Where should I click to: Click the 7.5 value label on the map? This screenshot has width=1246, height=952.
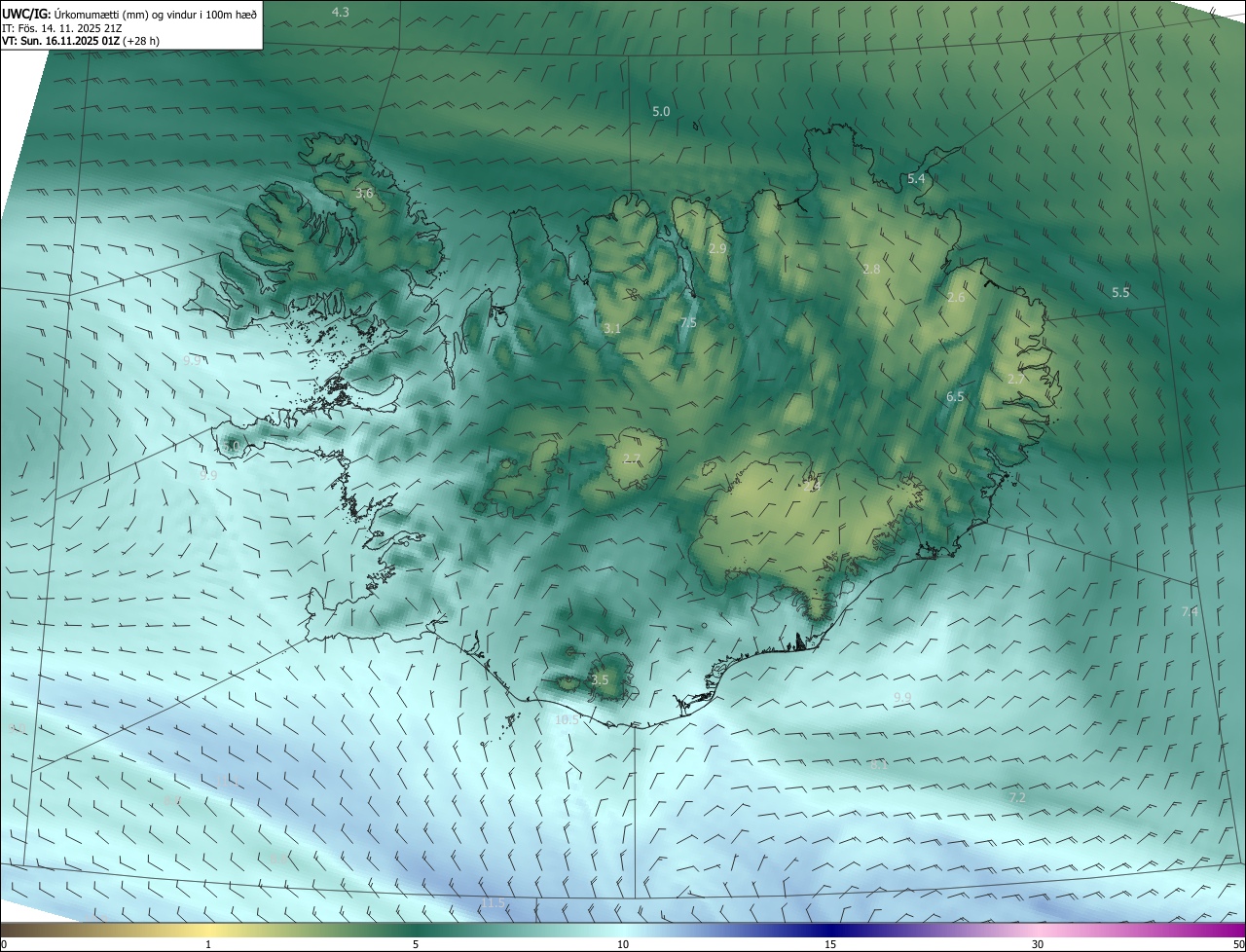pos(688,323)
